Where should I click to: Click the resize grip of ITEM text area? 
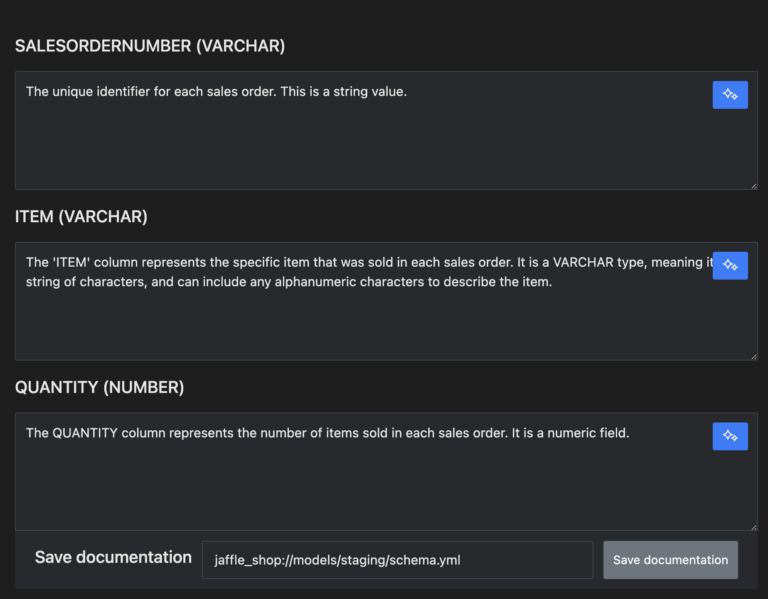click(752, 355)
